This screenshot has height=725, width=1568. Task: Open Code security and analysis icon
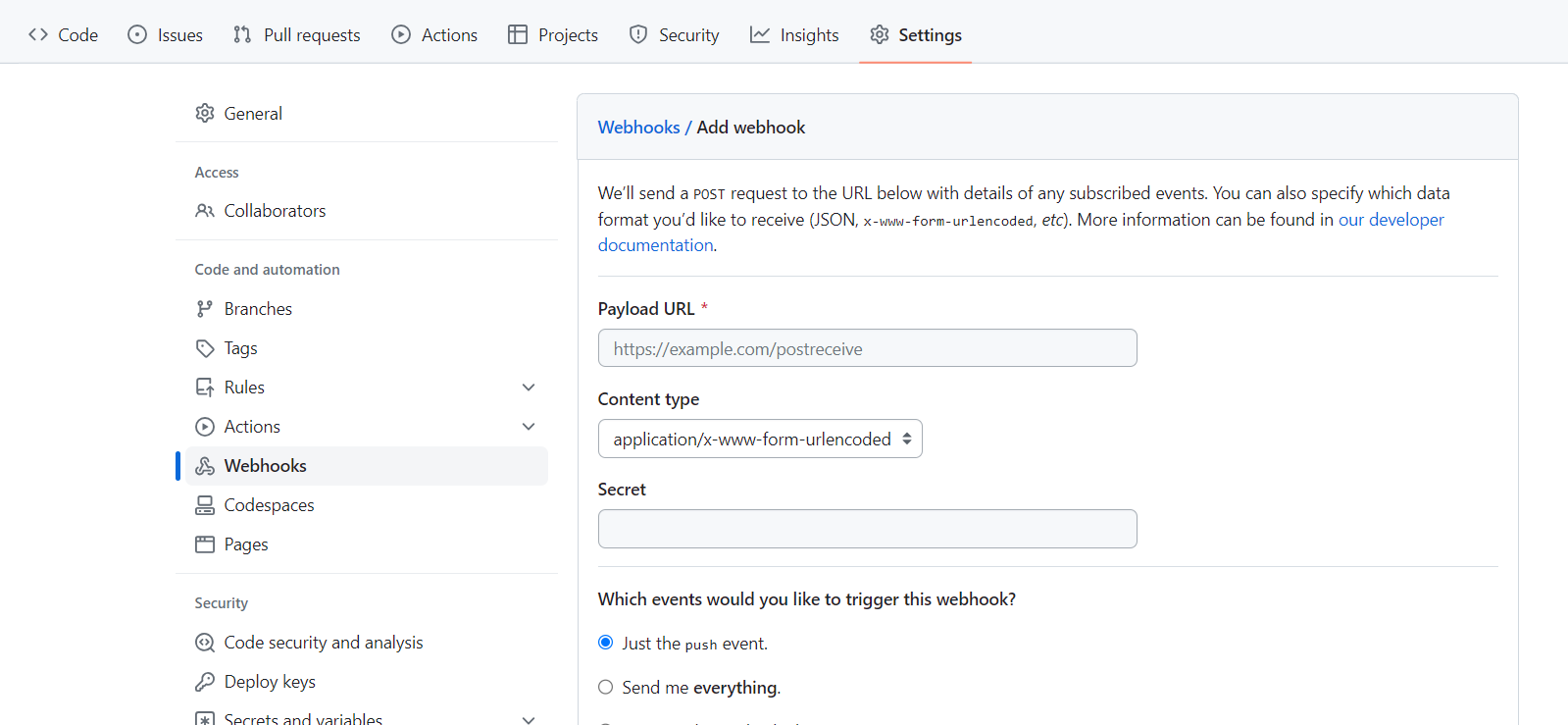pos(205,643)
